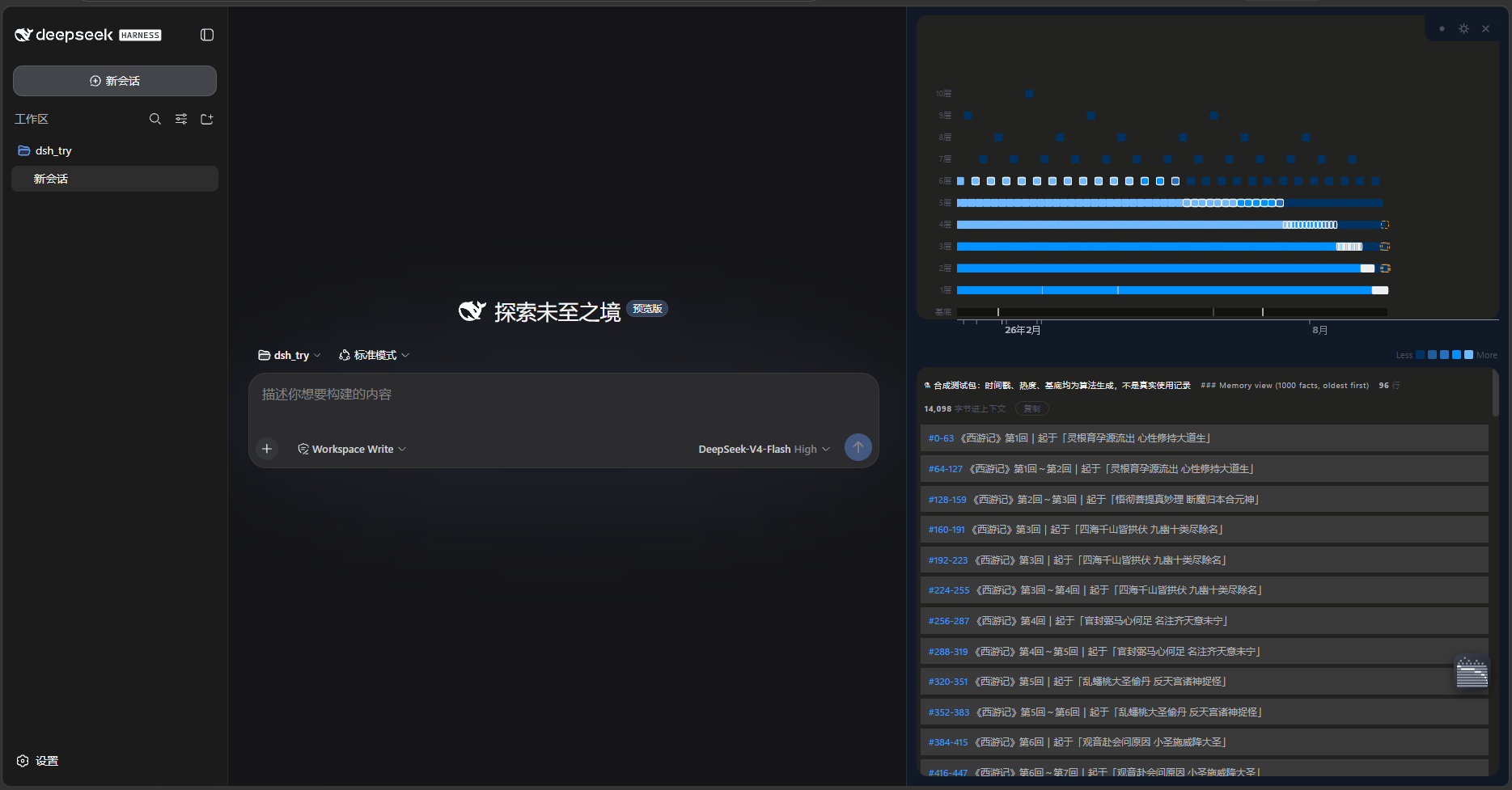Click the 5层 row label
1512x790 pixels.
click(945, 203)
